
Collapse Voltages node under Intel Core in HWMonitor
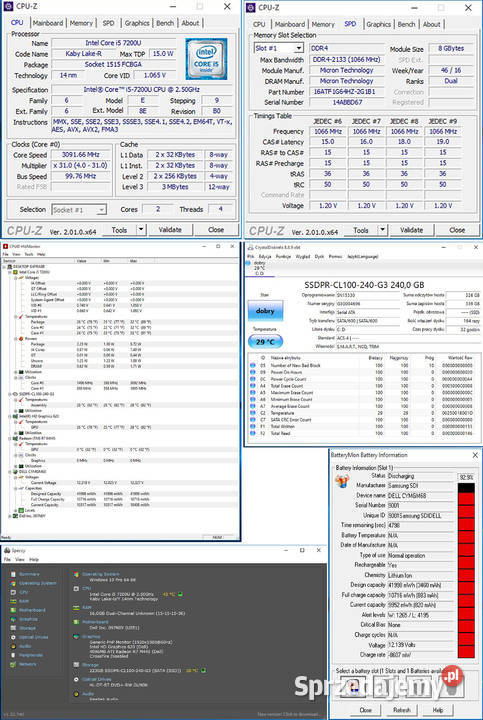16,278
